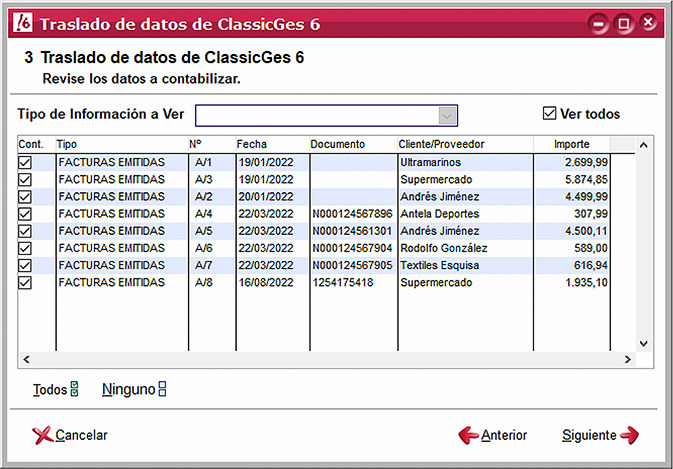The width and height of the screenshot is (673, 469).
Task: Uncheck Cont. box for invoice A/5
Action: pos(25,231)
